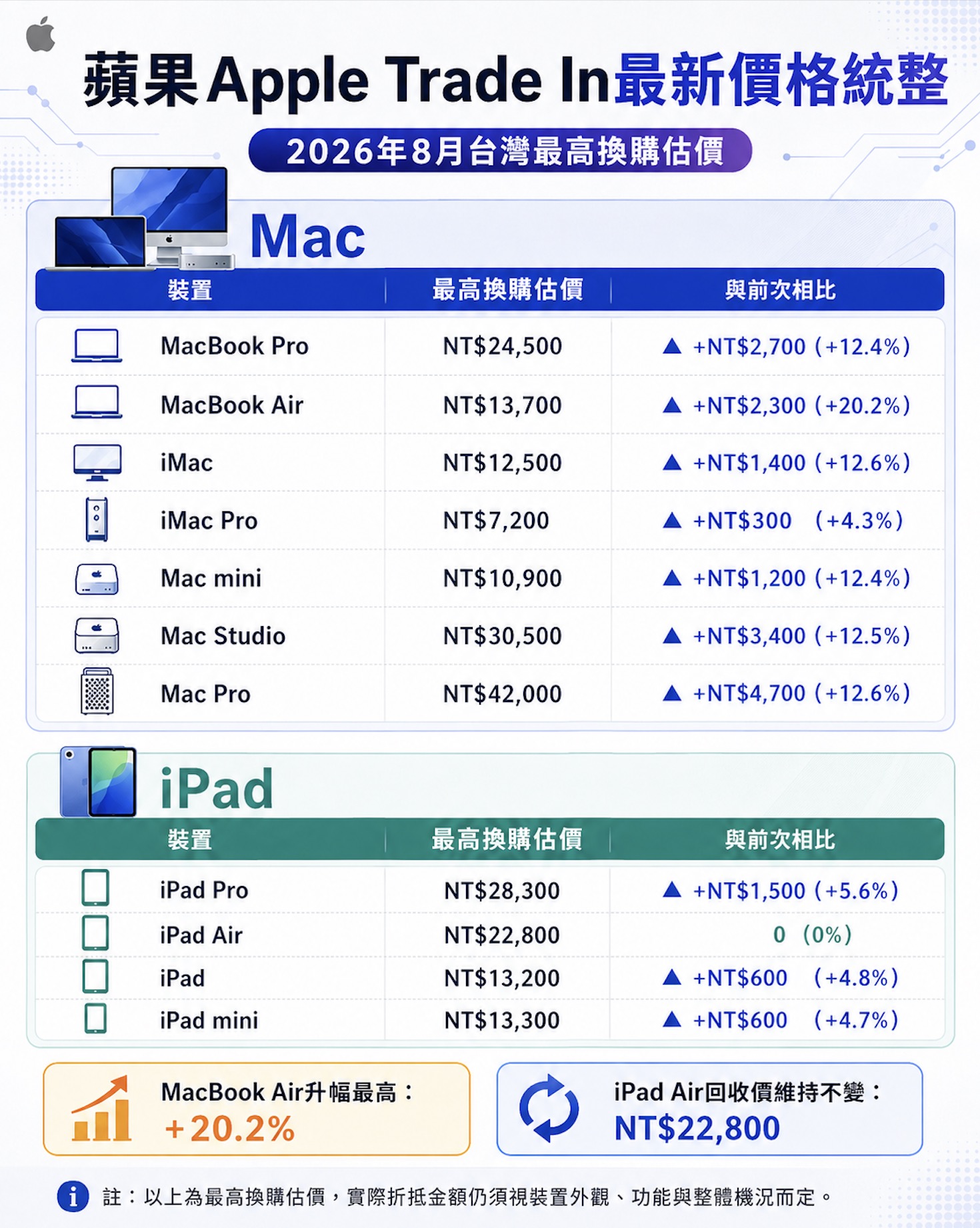980x1228 pixels.
Task: Click the NT$13,700 trade-in value
Action: coord(503,405)
